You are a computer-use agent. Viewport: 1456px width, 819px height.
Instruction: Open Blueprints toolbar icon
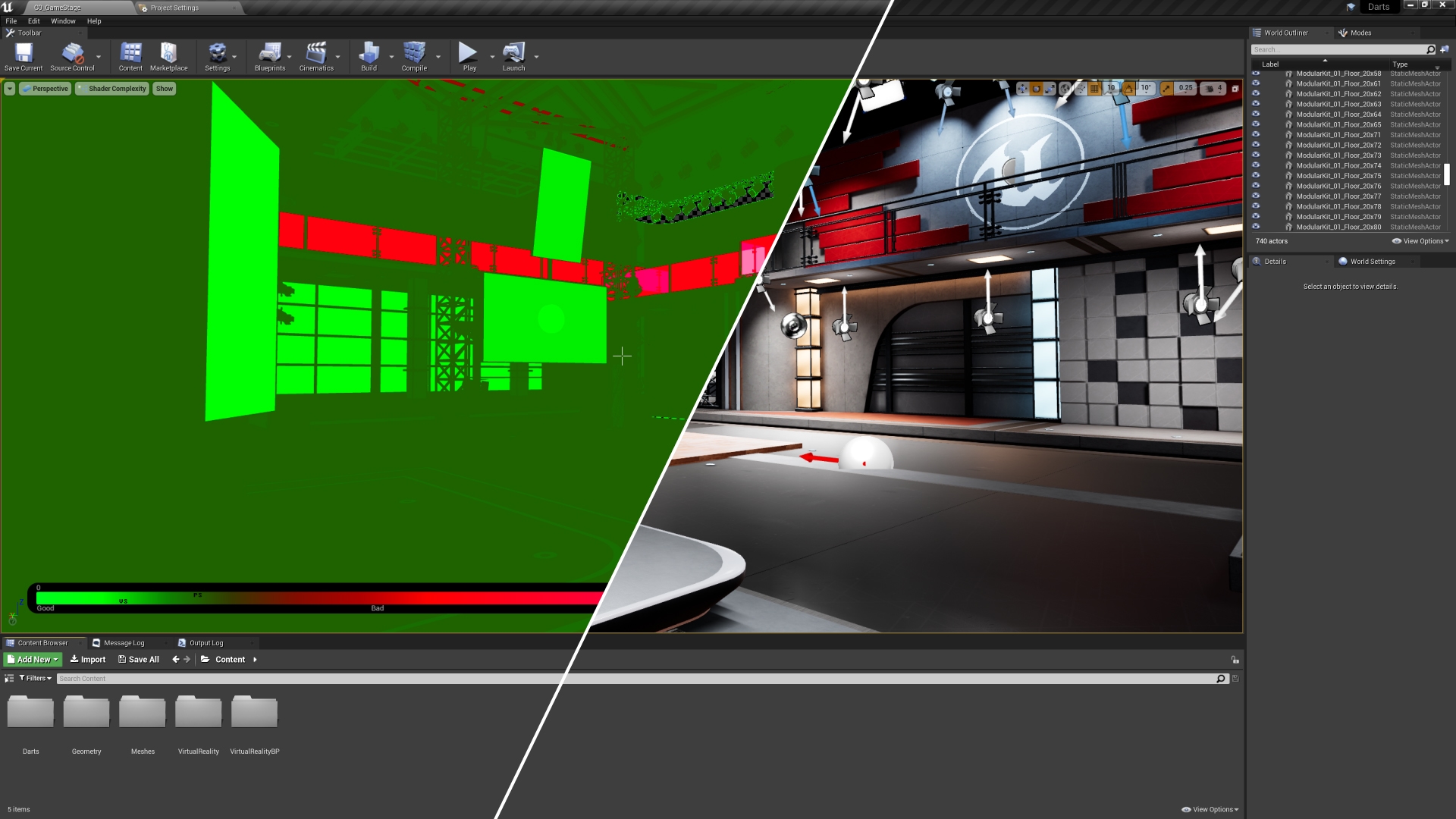pos(270,53)
